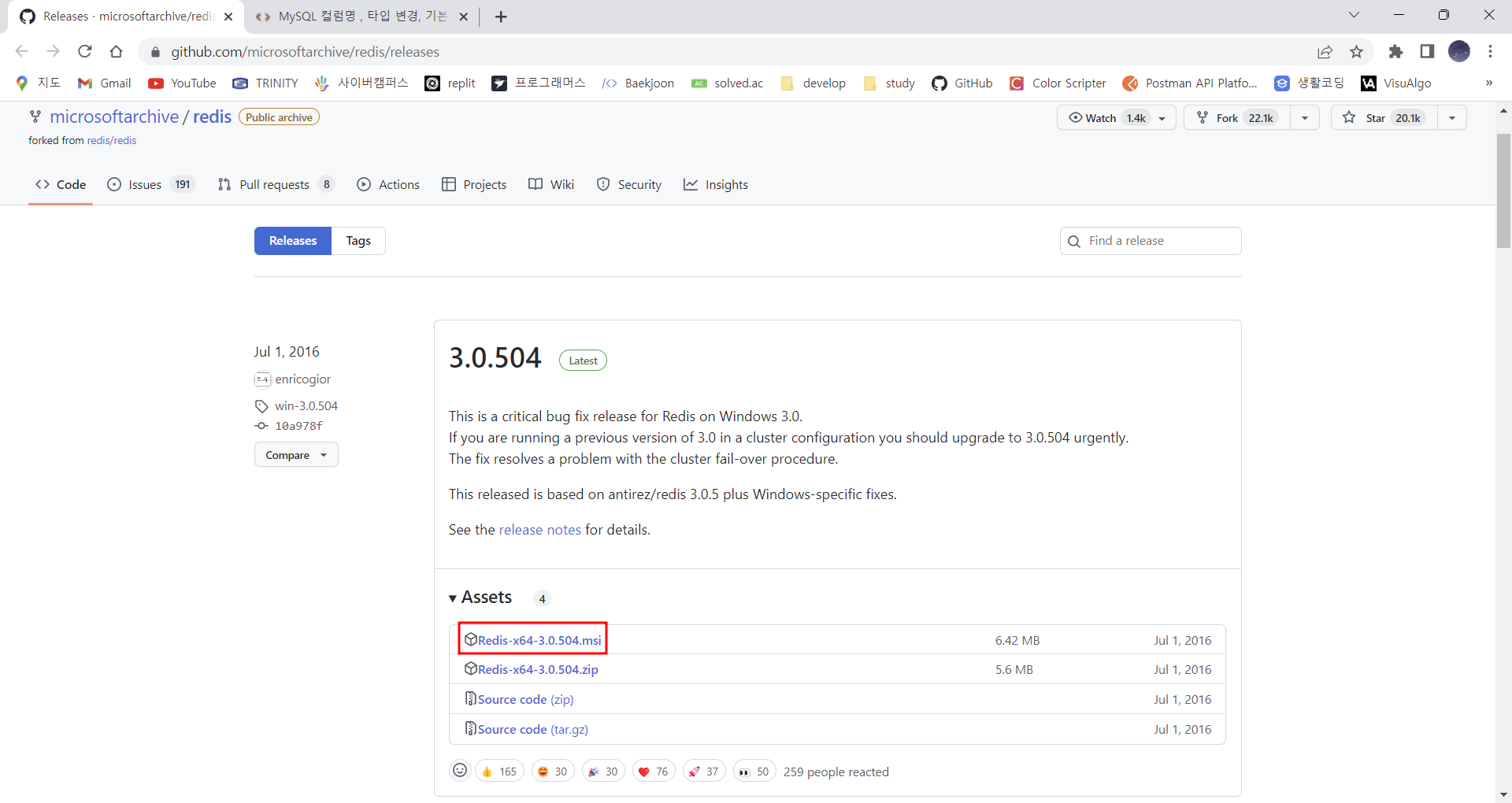This screenshot has width=1512, height=803.
Task: Close the MySQL browser tab
Action: (x=464, y=17)
